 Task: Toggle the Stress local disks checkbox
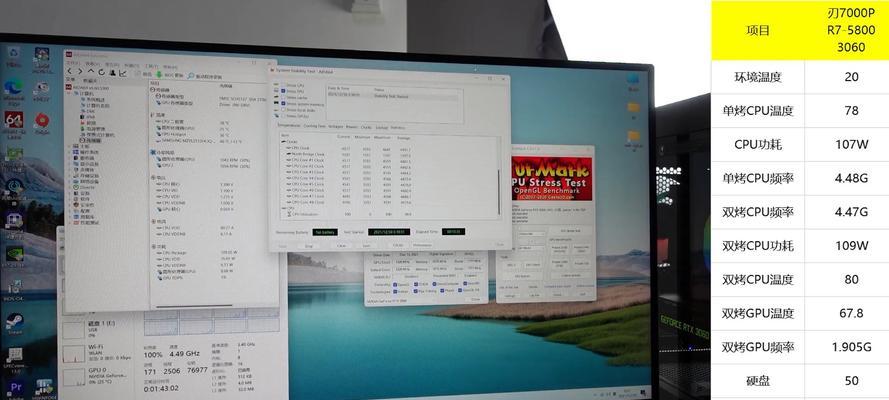283,110
